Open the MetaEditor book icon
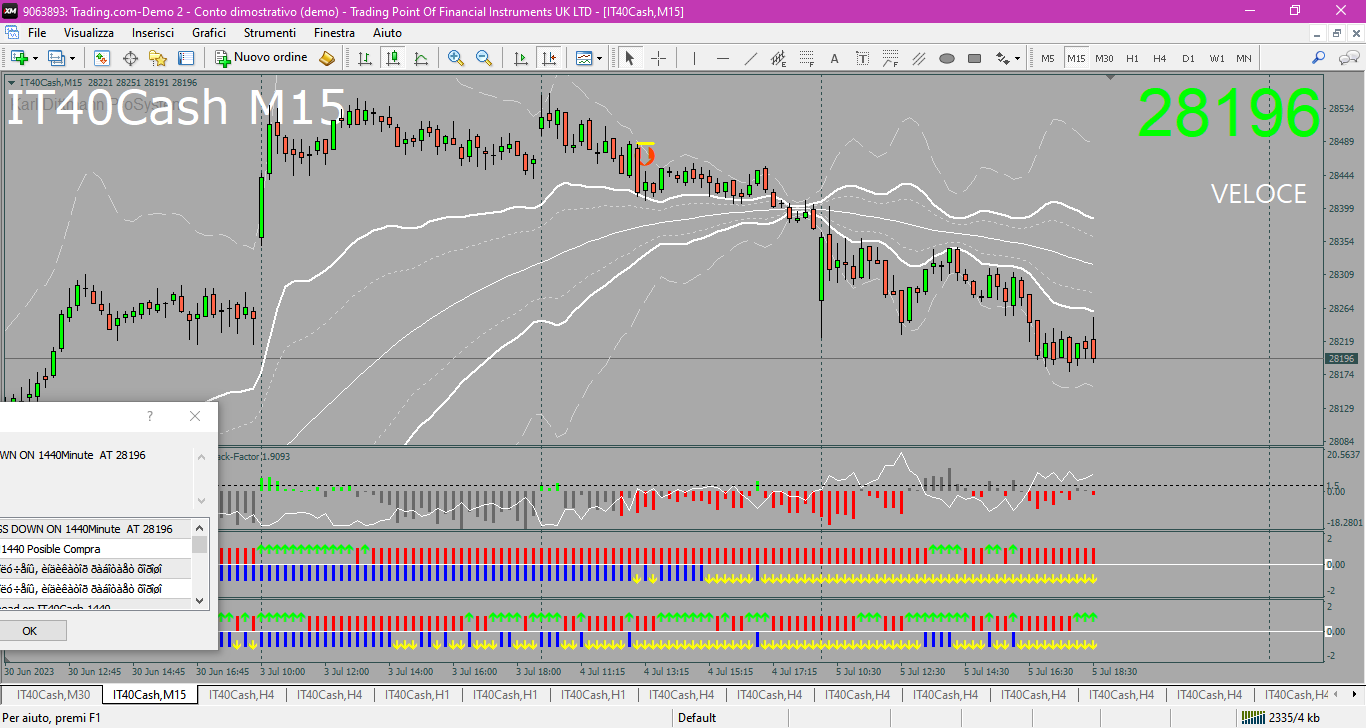 [327, 58]
